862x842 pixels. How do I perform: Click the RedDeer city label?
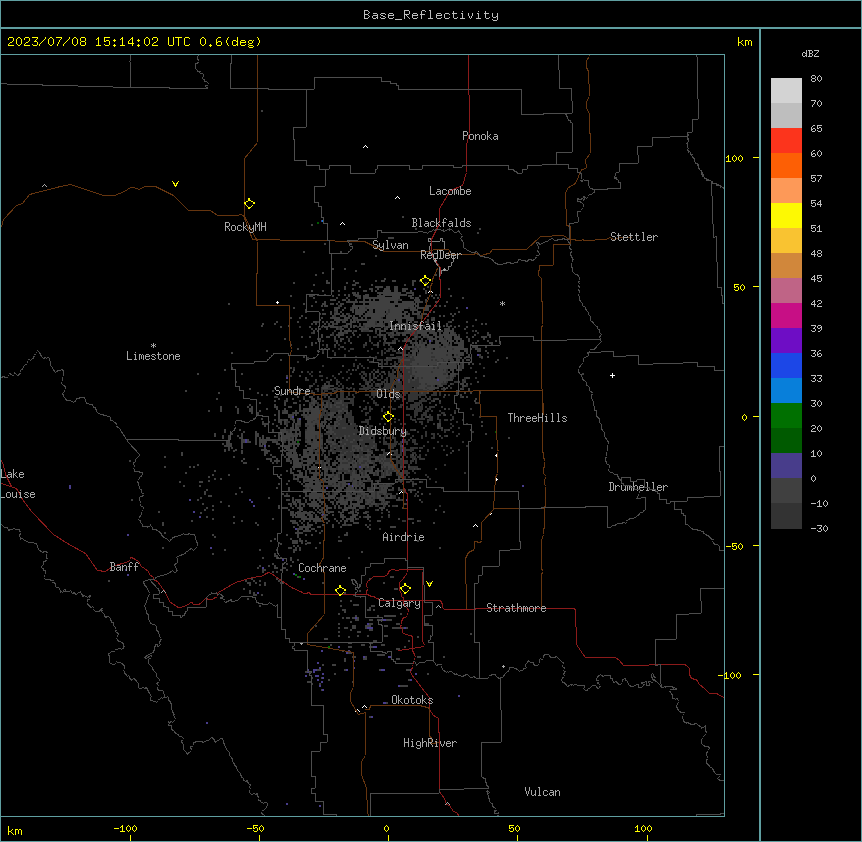440,255
